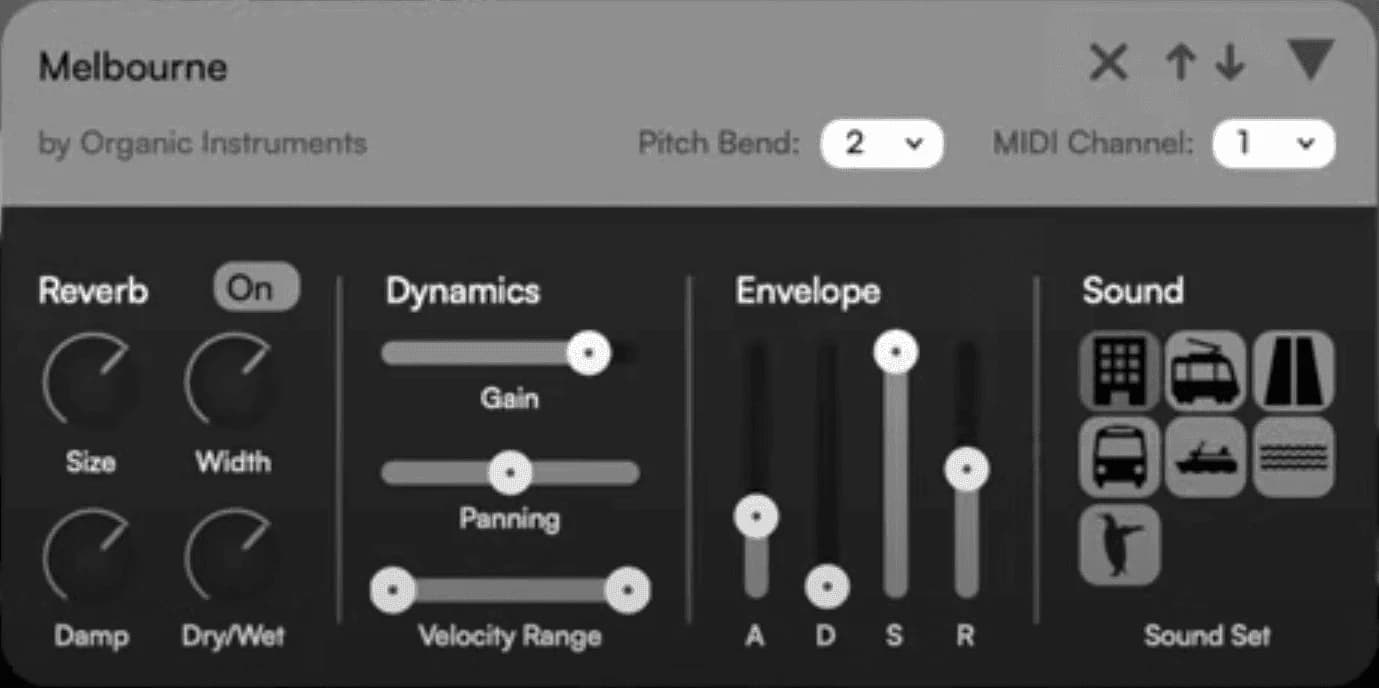Toggle the Reverb On switch
The image size is (1379, 688).
click(x=256, y=288)
